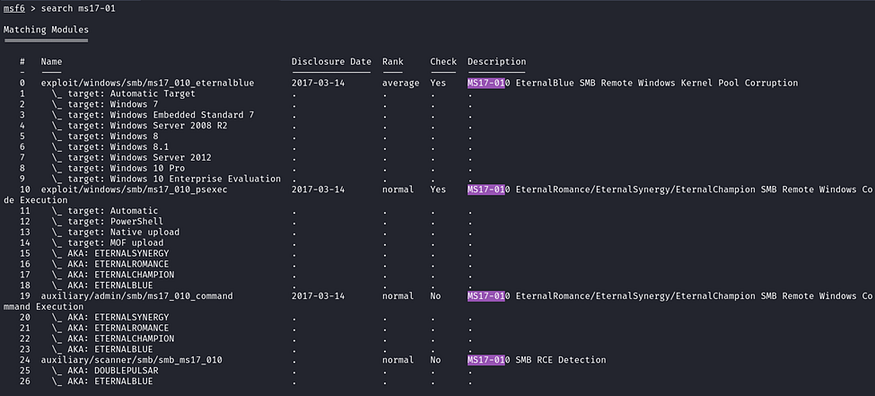Click description 'EternalBlue SMB Remote Windows Kernel Pool Corruption'

657,83
